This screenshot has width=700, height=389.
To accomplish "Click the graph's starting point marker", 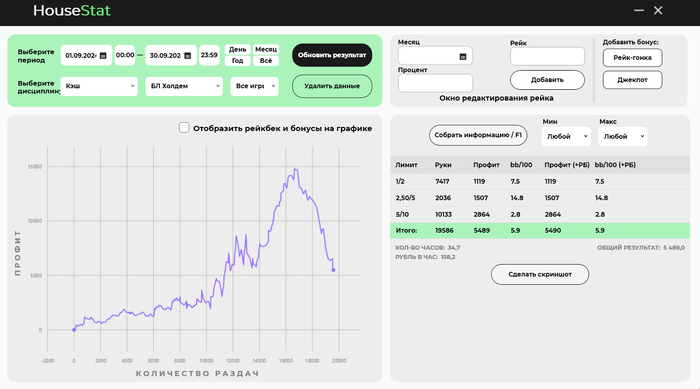I will point(74,330).
